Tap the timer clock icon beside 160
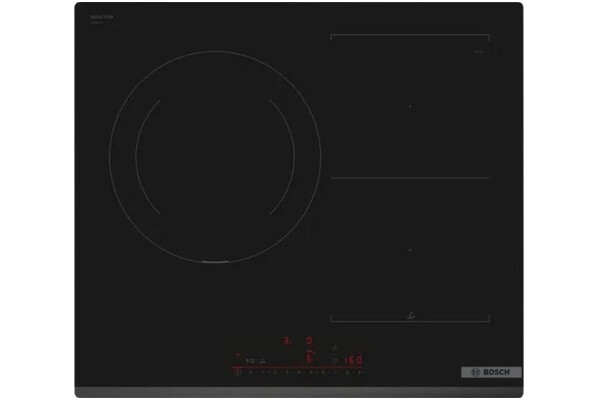 click(x=335, y=361)
